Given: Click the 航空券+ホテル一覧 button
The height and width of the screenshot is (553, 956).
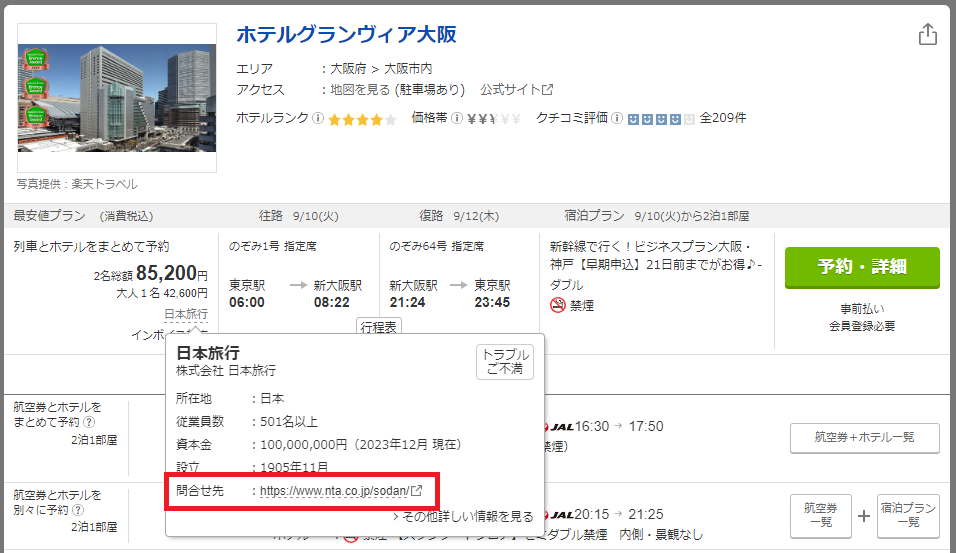Looking at the screenshot, I should (864, 438).
